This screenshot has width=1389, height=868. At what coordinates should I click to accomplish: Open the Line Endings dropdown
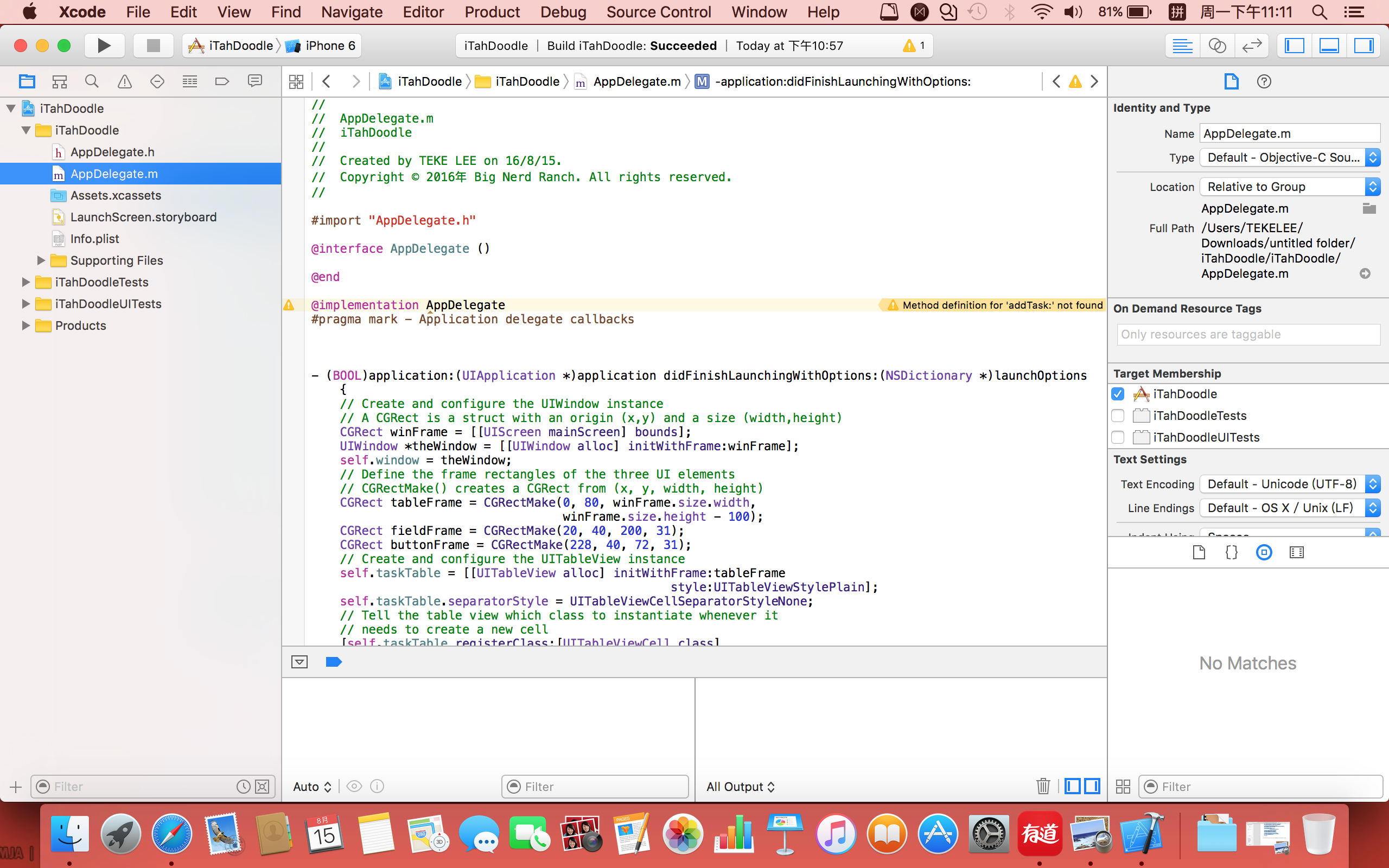(1290, 508)
